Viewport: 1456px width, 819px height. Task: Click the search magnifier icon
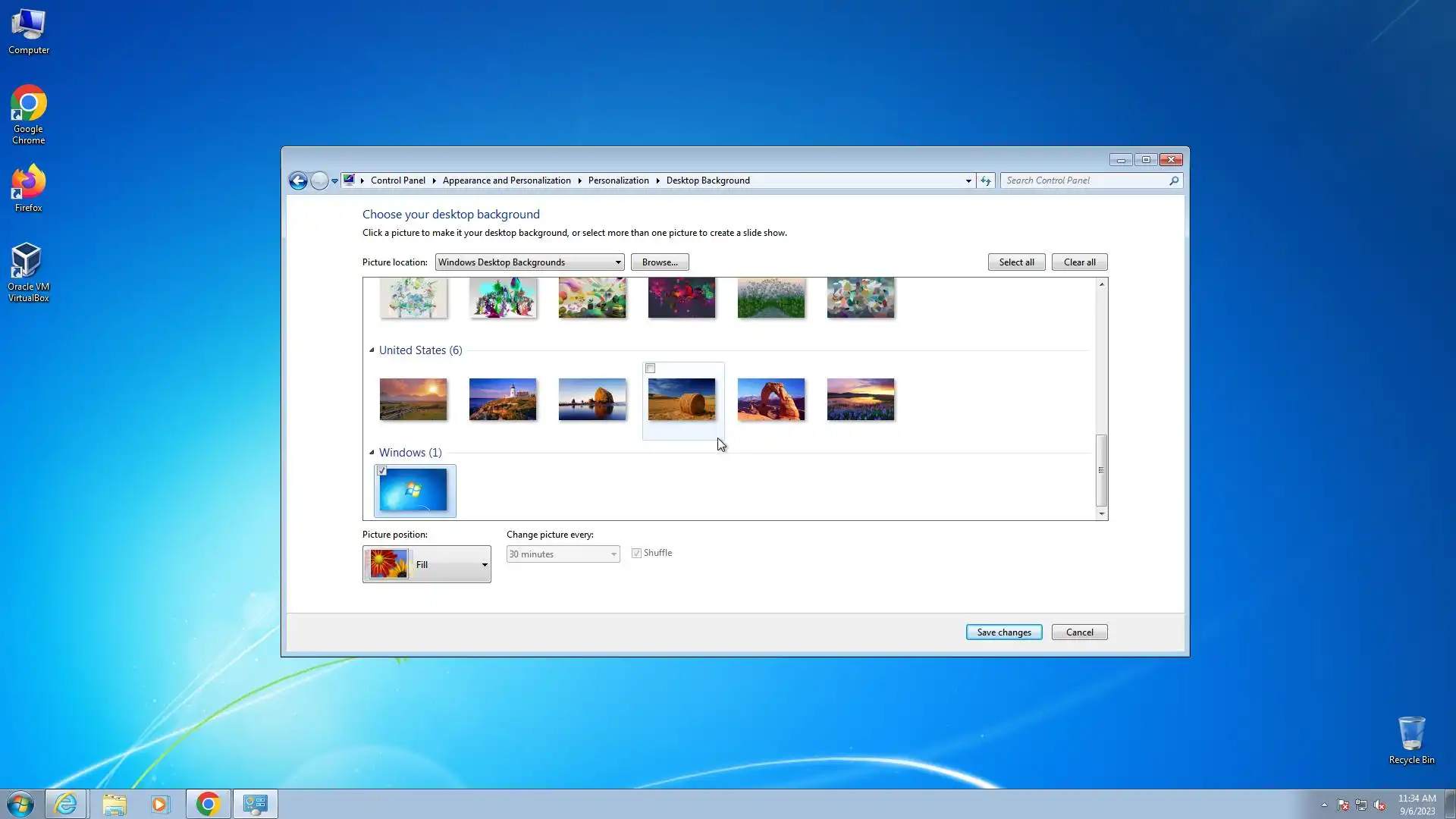[x=1174, y=180]
